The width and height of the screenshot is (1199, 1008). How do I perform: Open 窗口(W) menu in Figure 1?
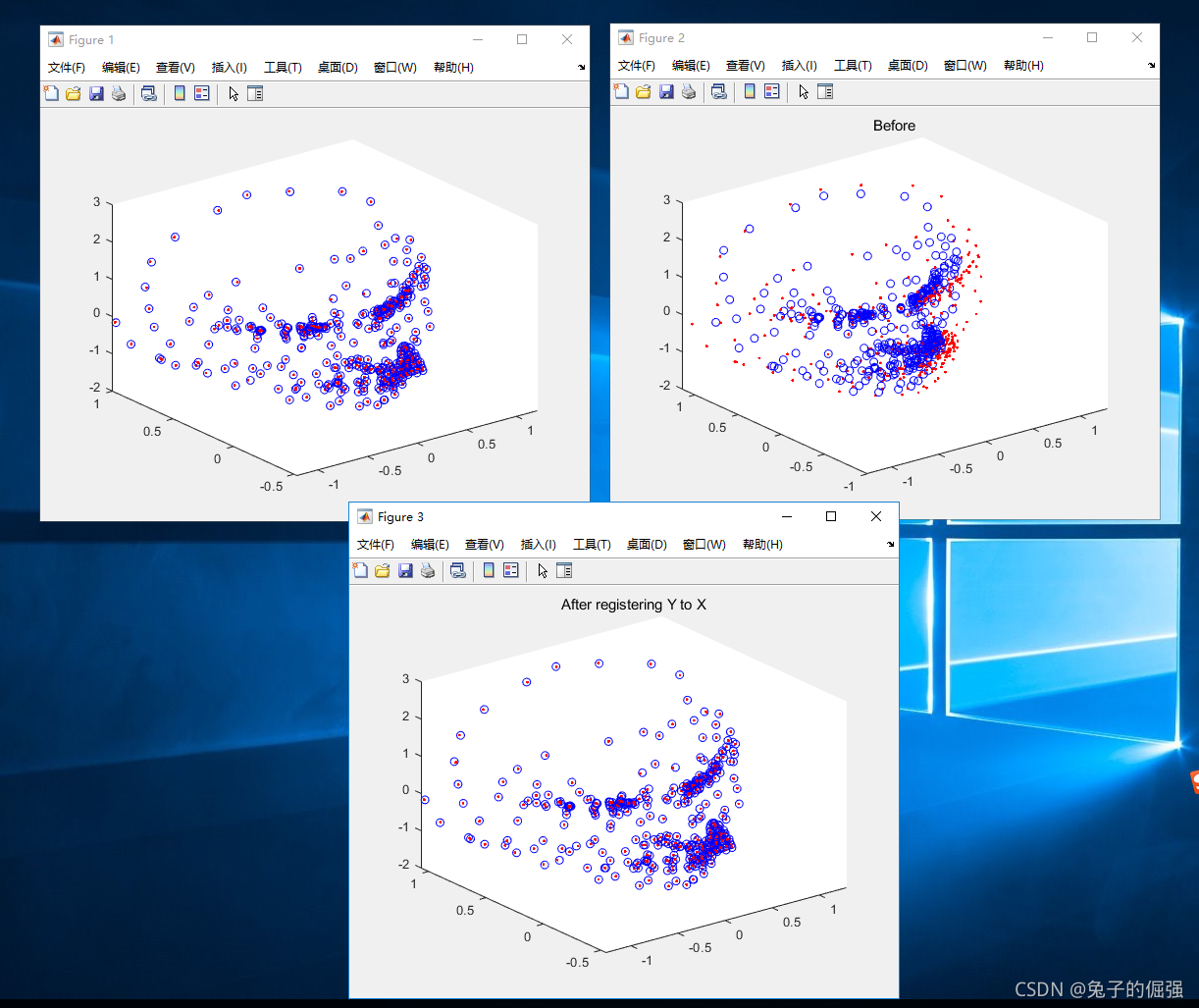(x=395, y=68)
